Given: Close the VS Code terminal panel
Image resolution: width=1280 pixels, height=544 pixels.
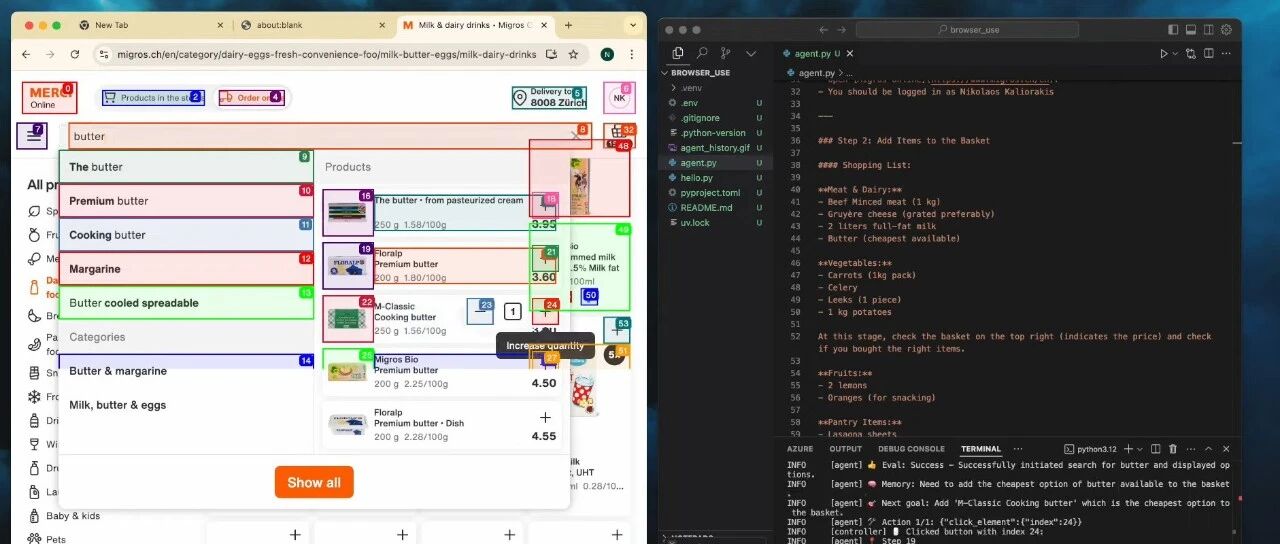Looking at the screenshot, I should [x=1227, y=449].
